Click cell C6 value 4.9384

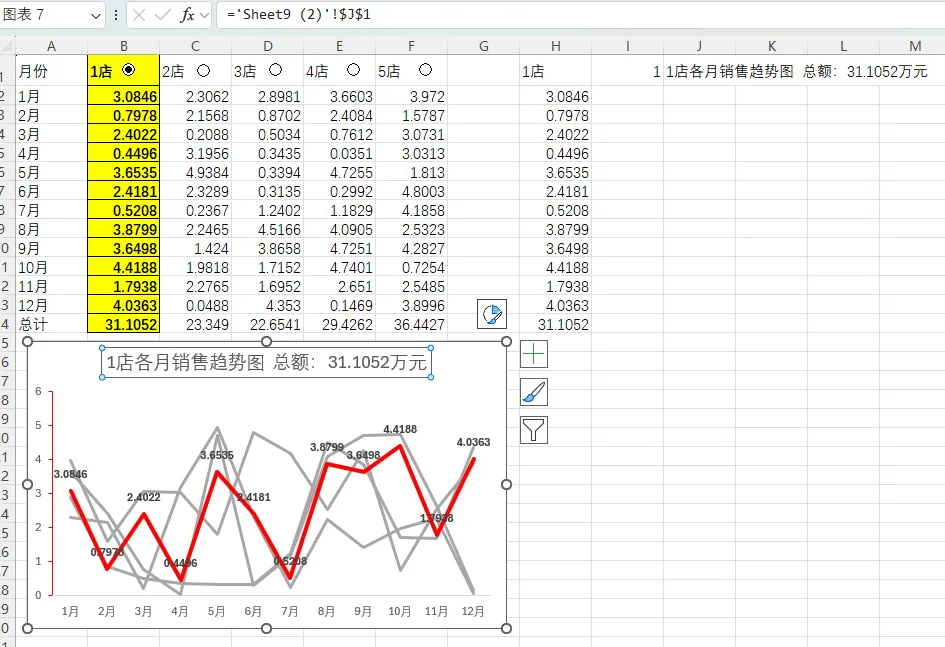click(x=195, y=172)
